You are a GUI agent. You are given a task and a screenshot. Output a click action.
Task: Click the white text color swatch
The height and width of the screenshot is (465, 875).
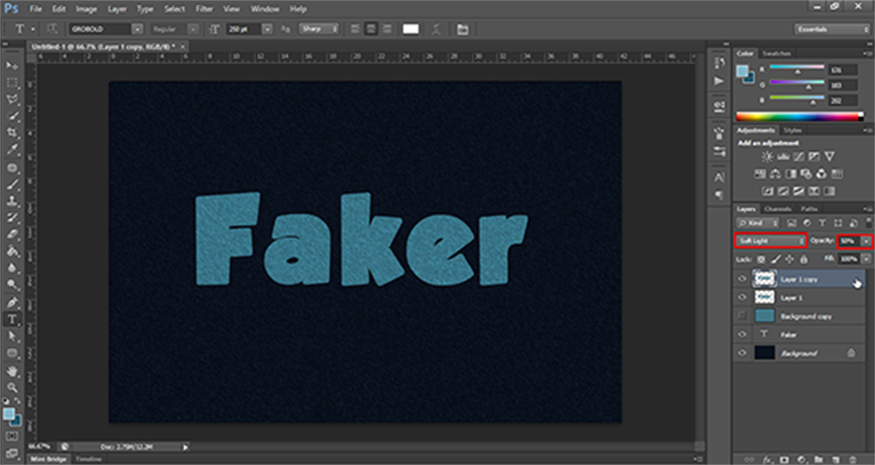click(x=410, y=29)
